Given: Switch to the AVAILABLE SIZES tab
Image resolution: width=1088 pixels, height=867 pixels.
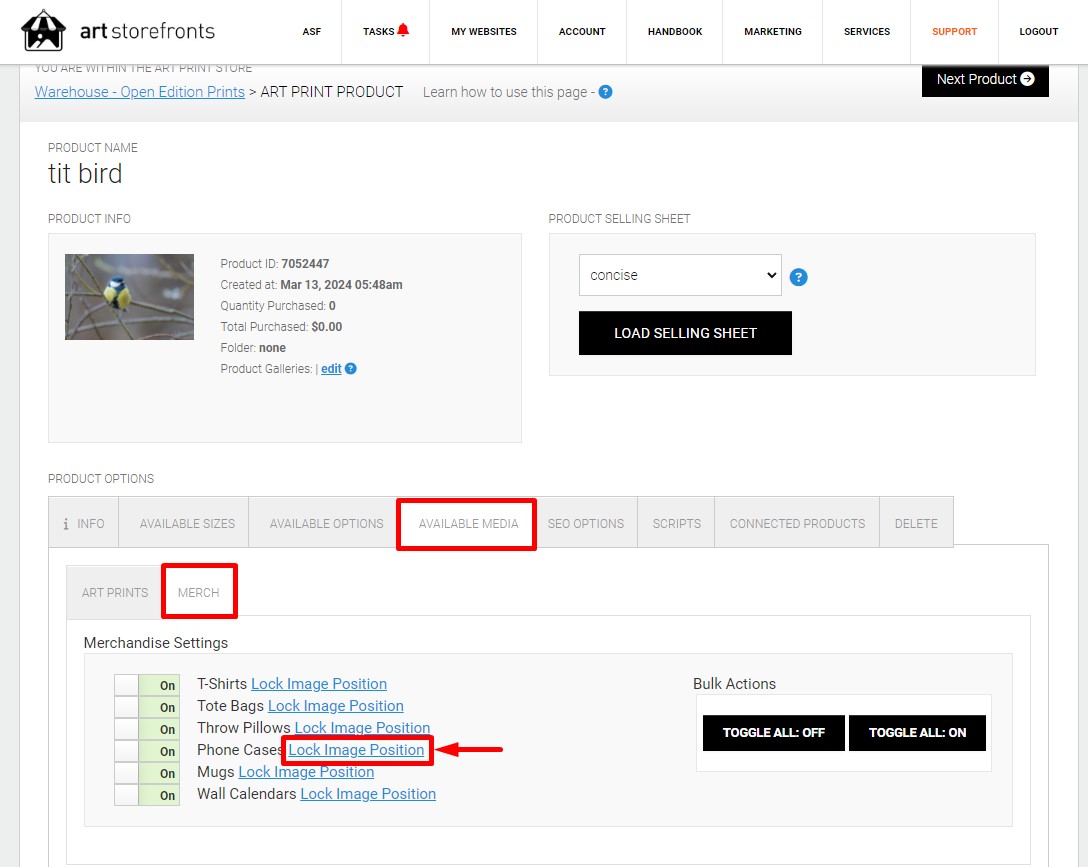Looking at the screenshot, I should (x=187, y=524).
